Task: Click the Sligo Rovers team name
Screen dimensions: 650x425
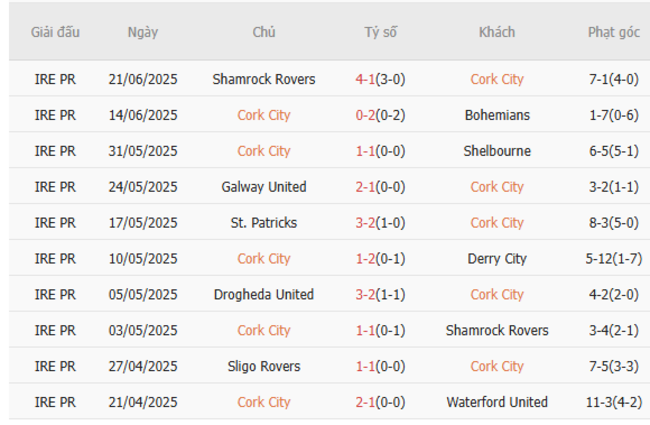Action: pos(264,367)
